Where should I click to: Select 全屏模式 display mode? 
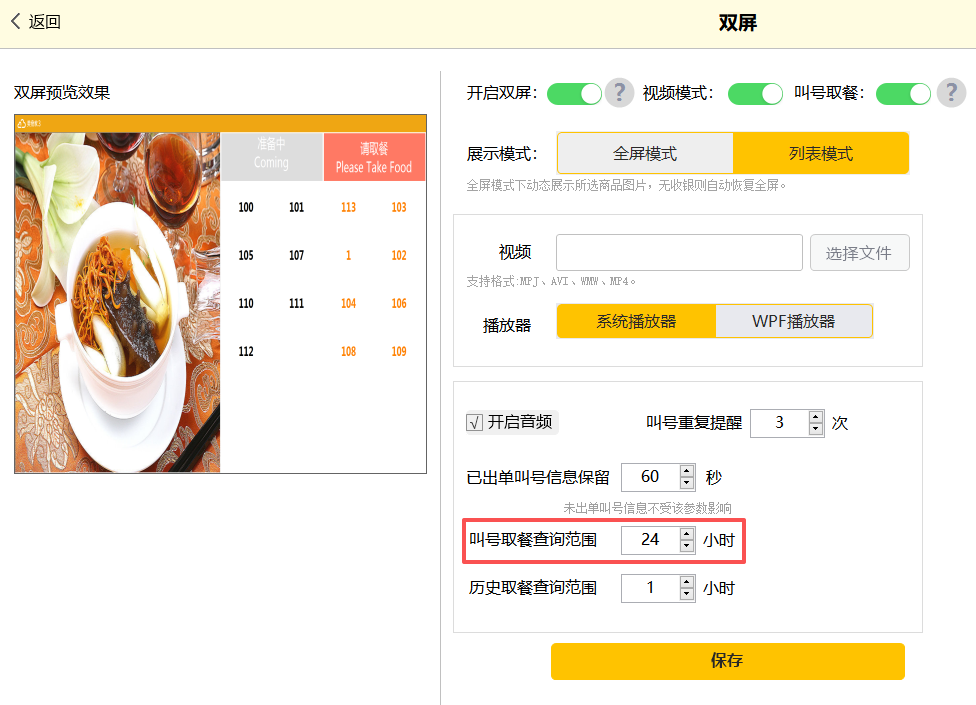click(645, 154)
